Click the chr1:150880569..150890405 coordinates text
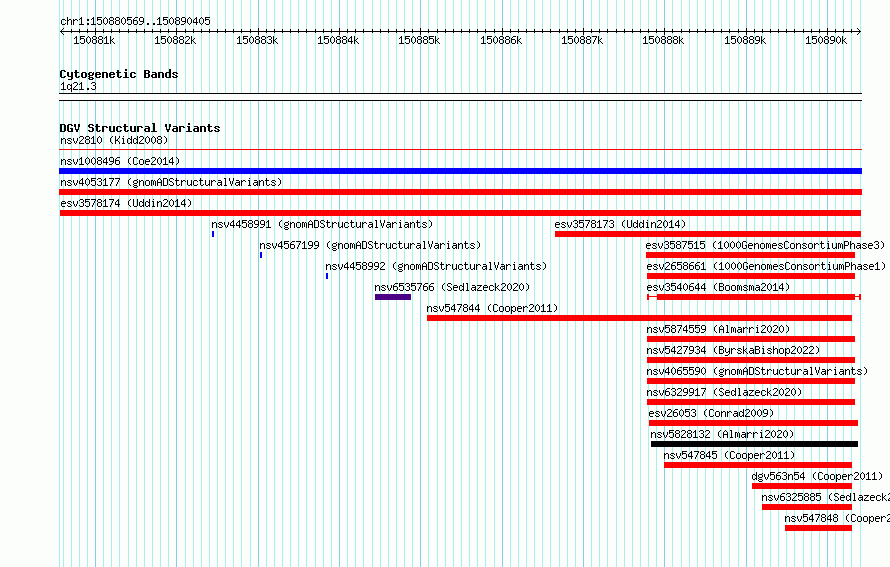This screenshot has width=890, height=567. coord(135,21)
